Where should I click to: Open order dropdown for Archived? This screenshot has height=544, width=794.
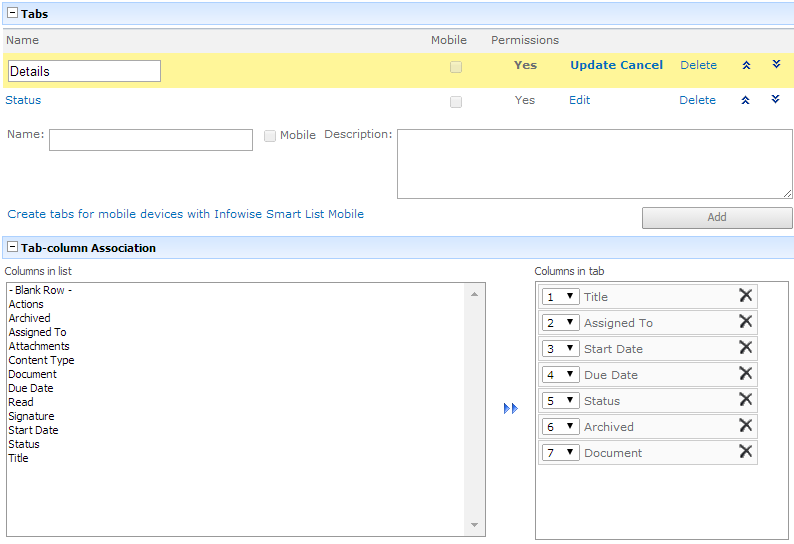[561, 426]
